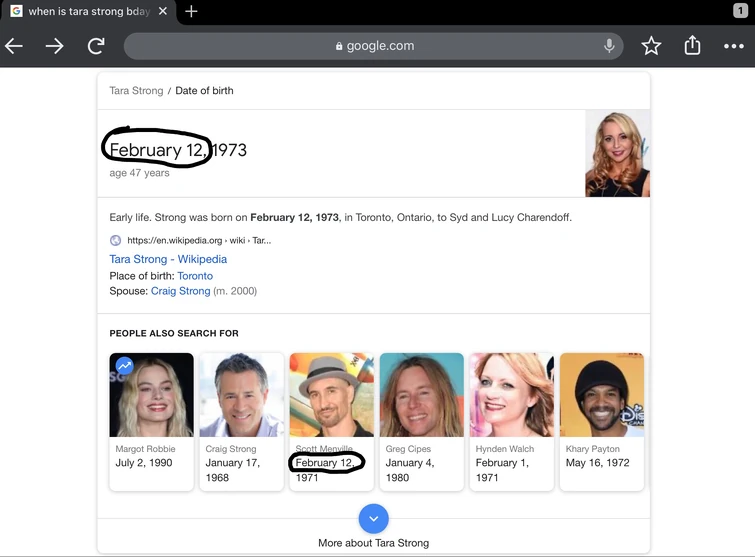This screenshot has width=755, height=557.
Task: Click the google.com address bar
Action: coord(374,46)
